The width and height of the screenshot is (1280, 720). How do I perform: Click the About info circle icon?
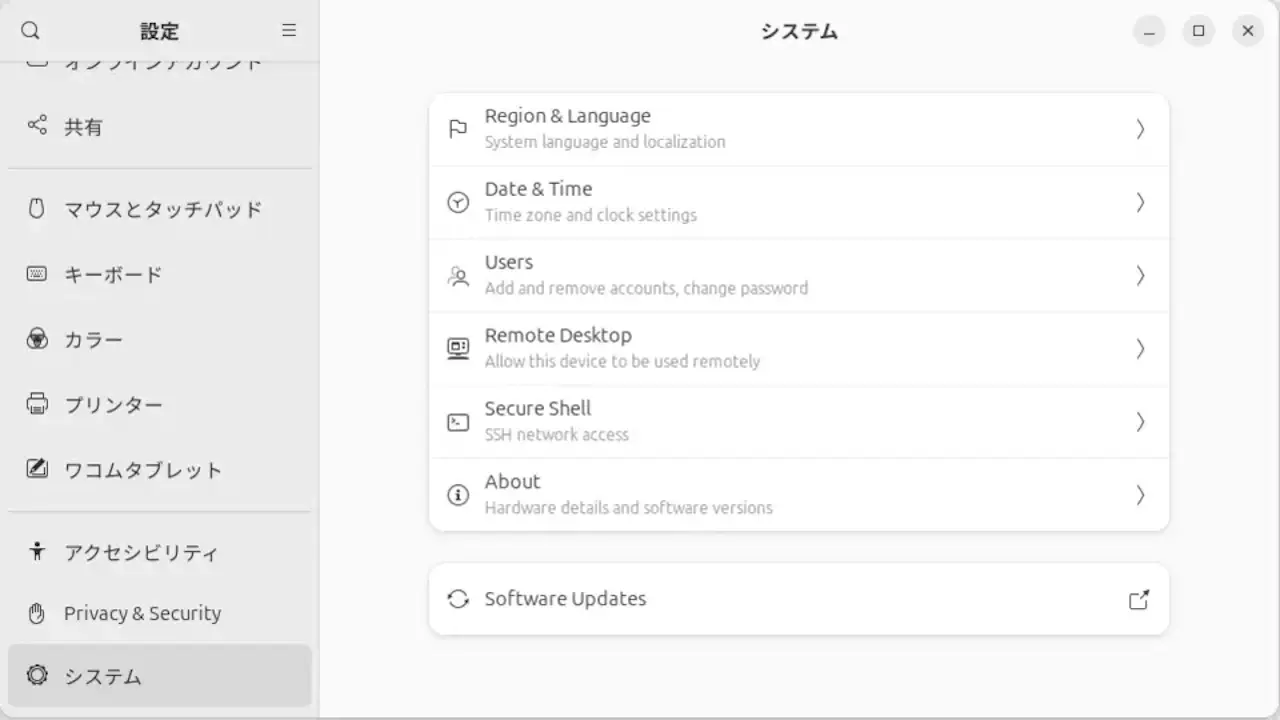point(458,495)
